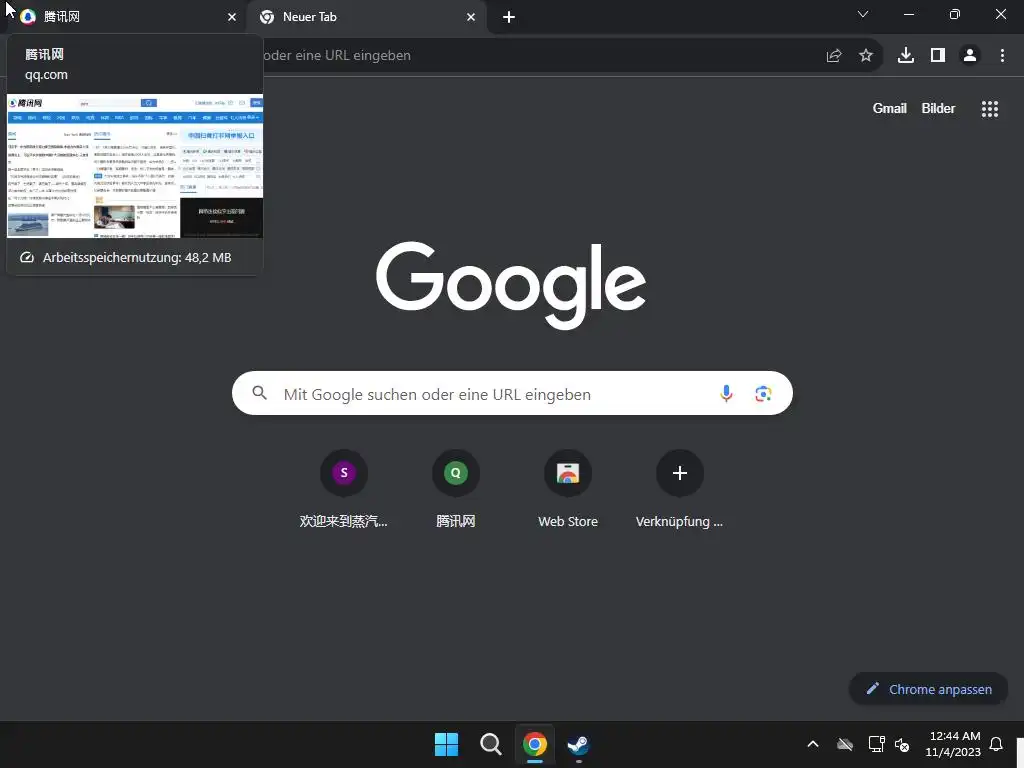Switch to the Neuer Tab tab
This screenshot has width=1024, height=768.
point(366,17)
